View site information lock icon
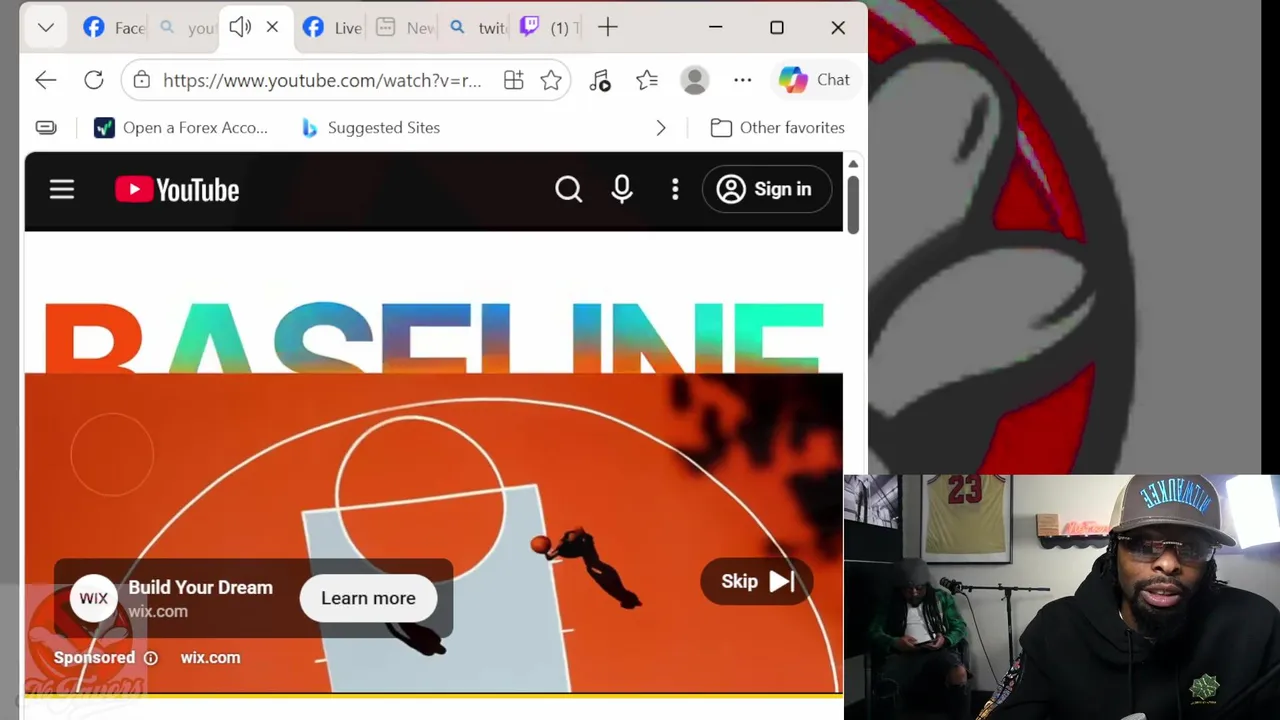 142,80
